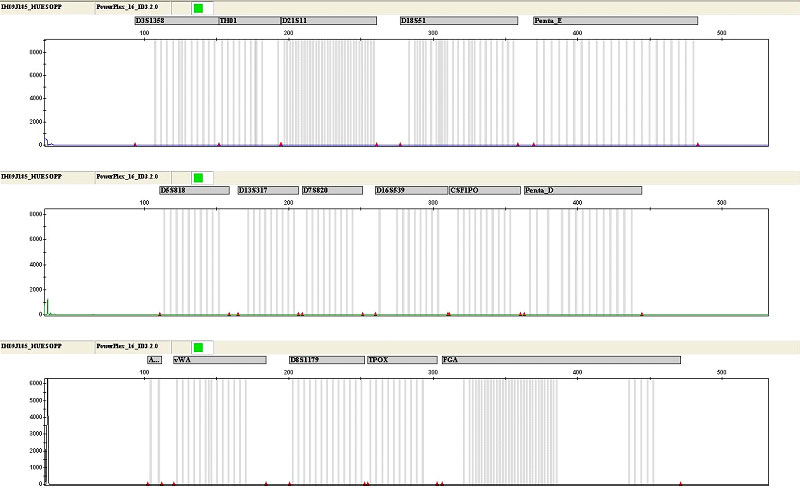
Task: Click the TPOX marker header
Action: (x=402, y=360)
